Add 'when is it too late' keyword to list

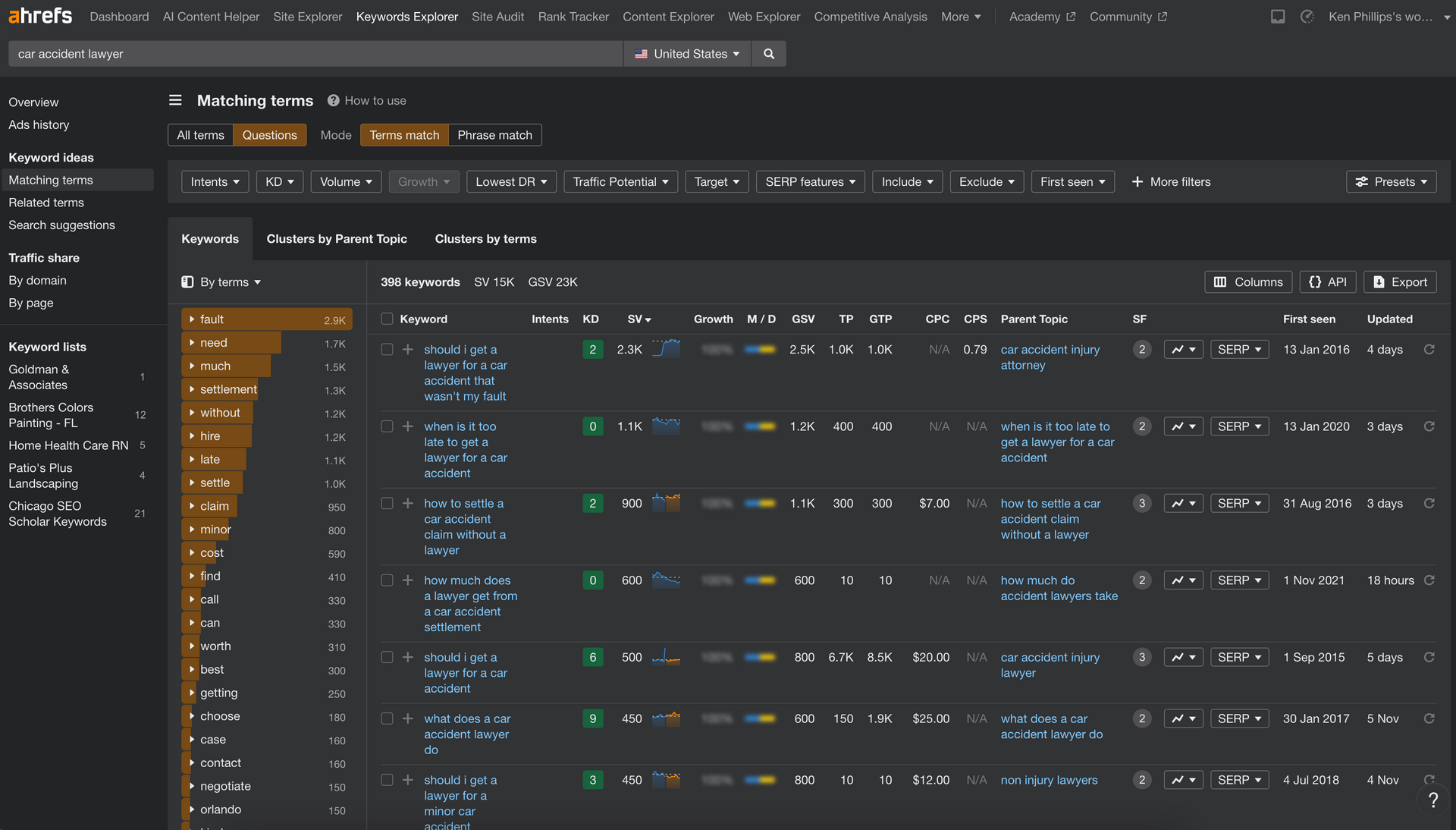pos(408,426)
